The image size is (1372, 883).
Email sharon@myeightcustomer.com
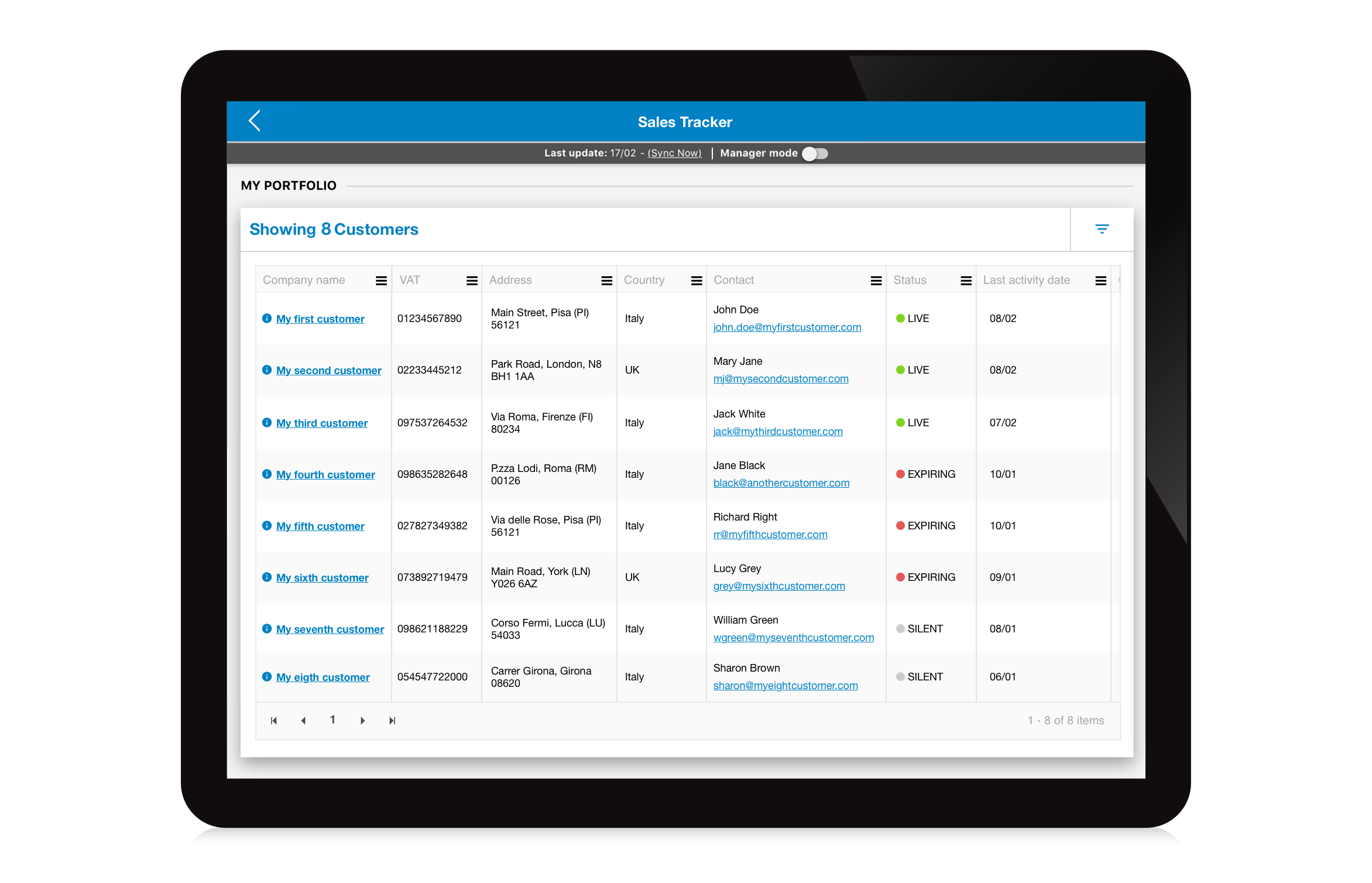[786, 686]
